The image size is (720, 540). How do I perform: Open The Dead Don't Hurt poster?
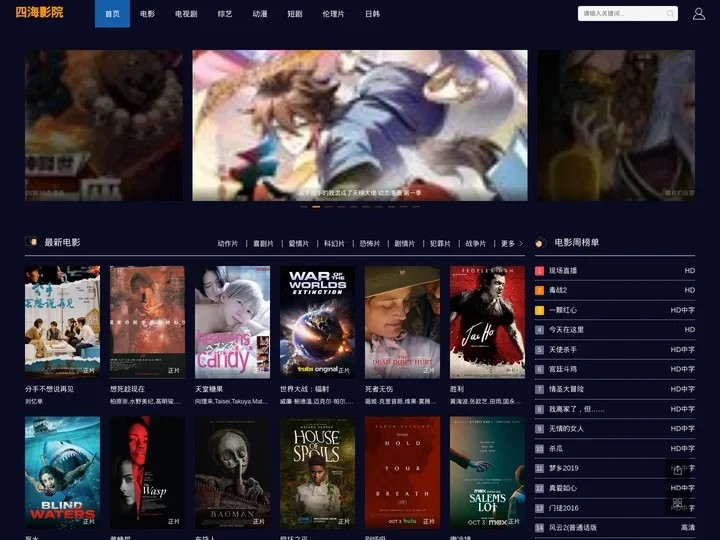pos(402,322)
